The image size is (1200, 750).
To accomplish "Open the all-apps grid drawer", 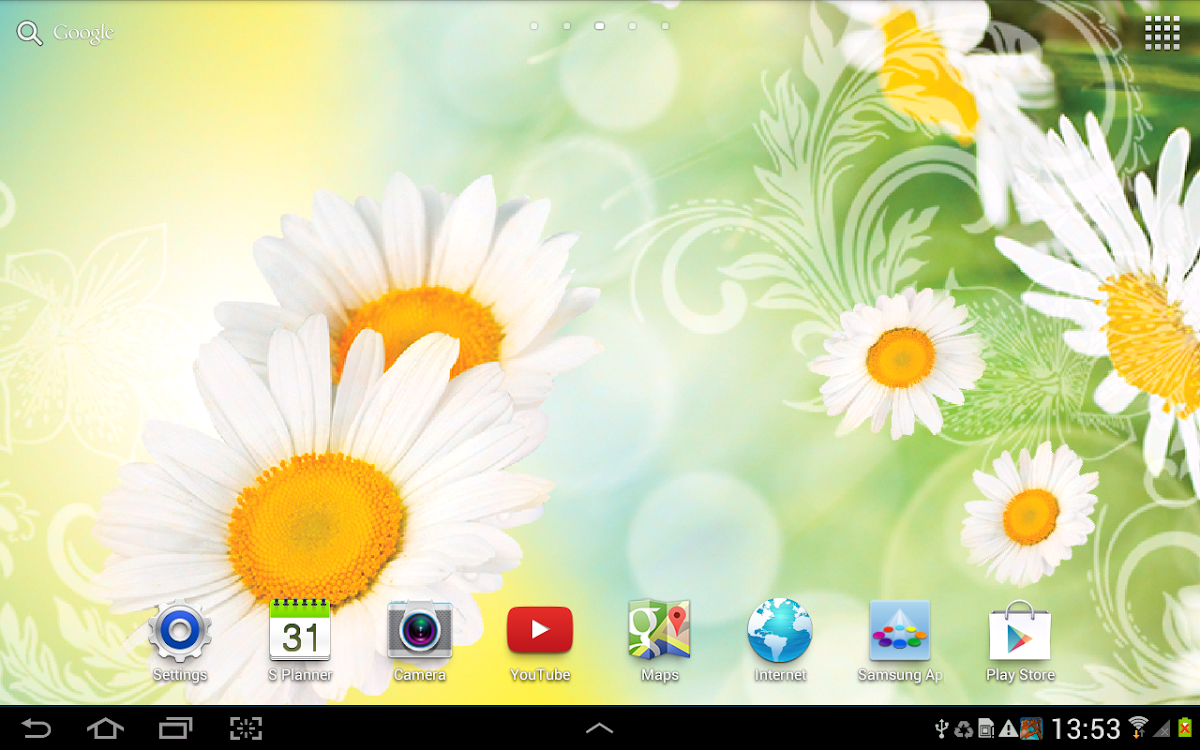I will [x=1162, y=32].
